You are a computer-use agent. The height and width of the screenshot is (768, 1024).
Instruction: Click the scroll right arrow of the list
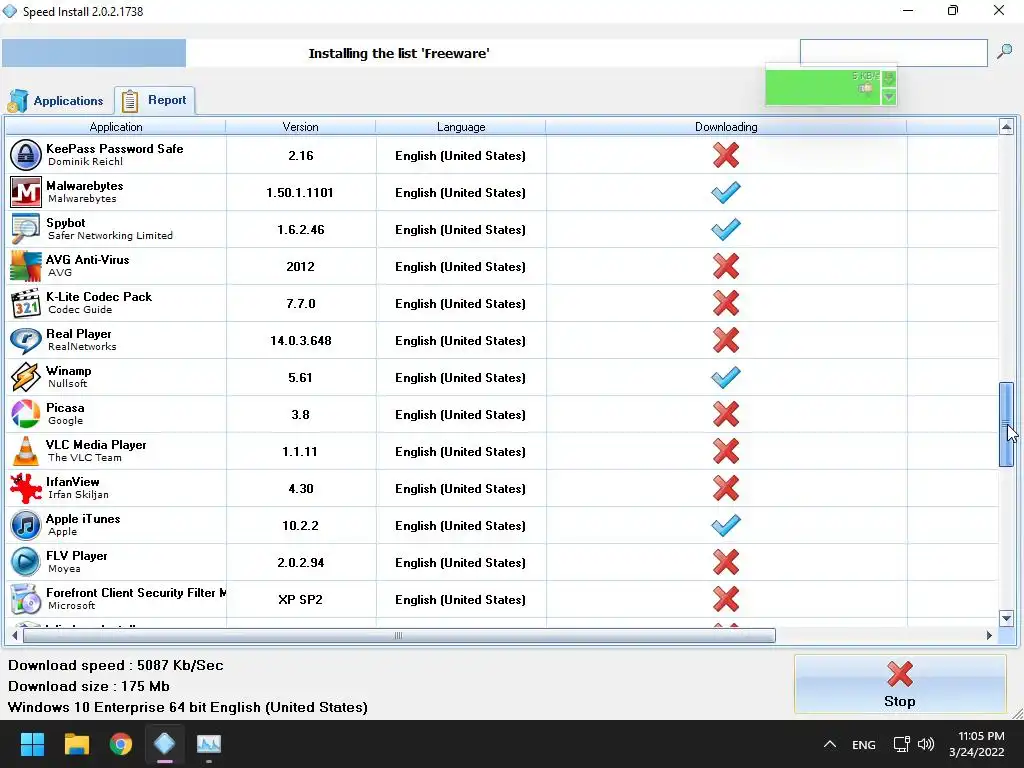[989, 635]
